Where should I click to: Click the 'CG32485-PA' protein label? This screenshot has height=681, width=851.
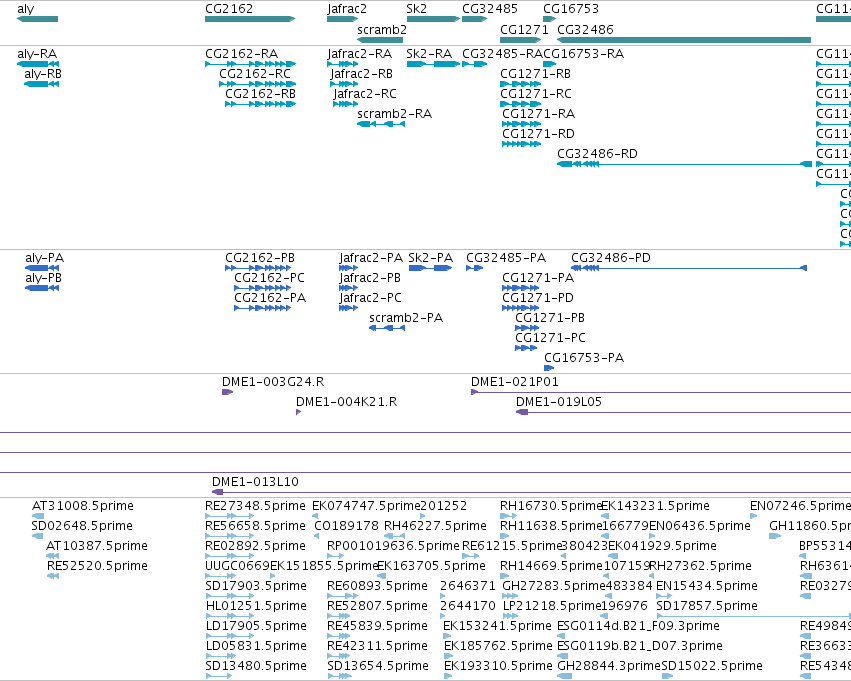click(x=506, y=258)
